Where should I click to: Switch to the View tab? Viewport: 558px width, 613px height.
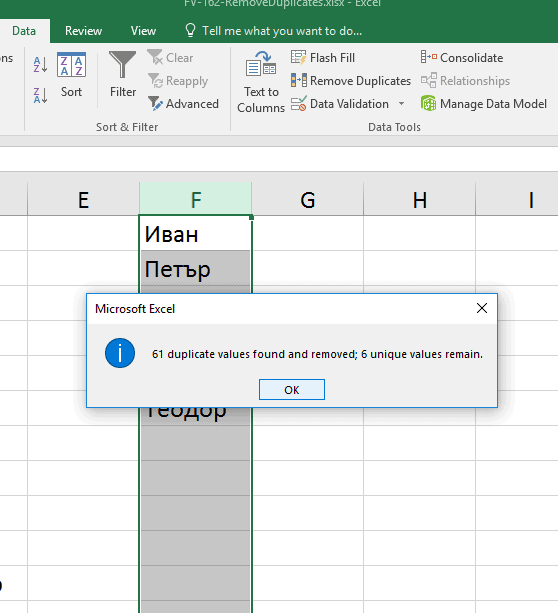pyautogui.click(x=143, y=31)
